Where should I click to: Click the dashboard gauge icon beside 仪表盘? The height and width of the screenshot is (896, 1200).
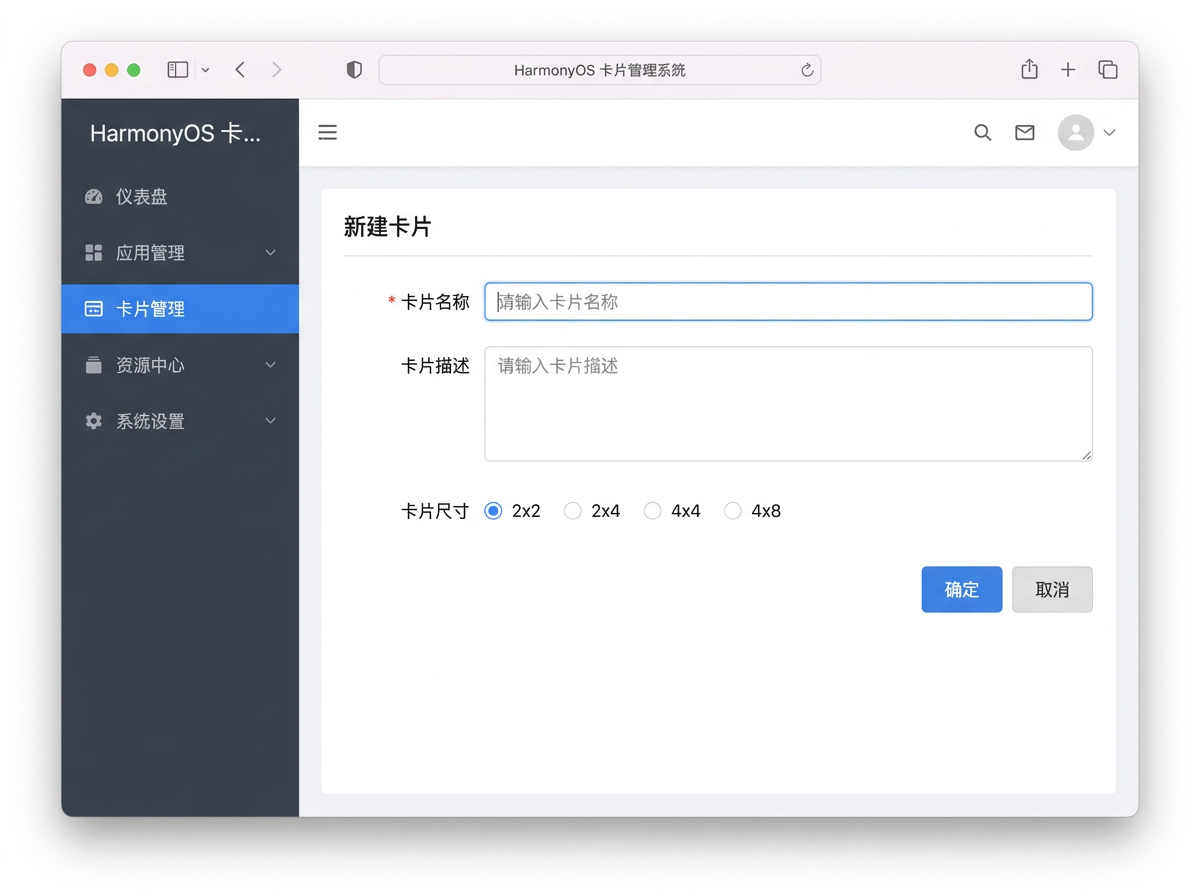pyautogui.click(x=94, y=197)
